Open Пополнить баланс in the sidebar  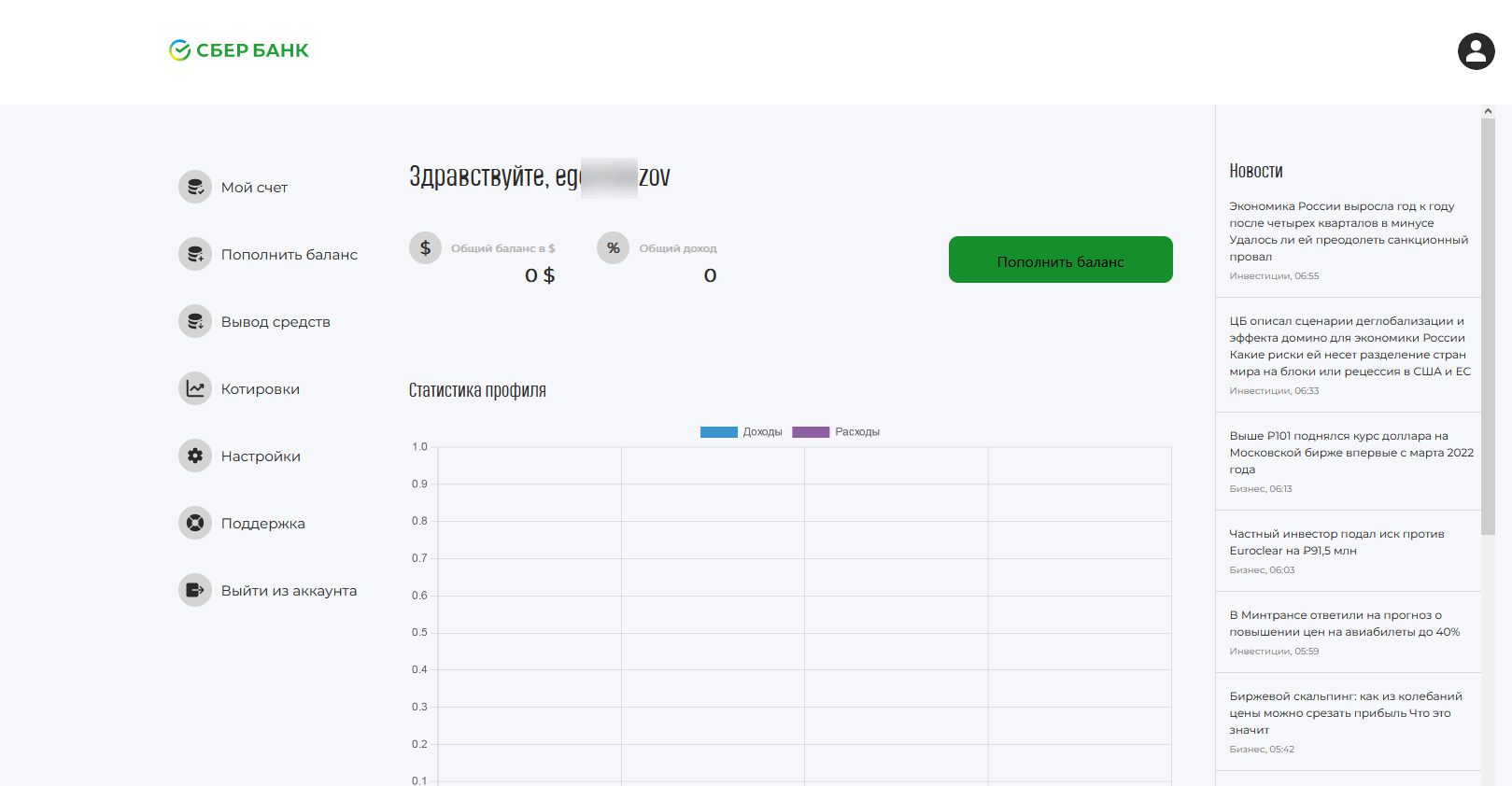(290, 255)
